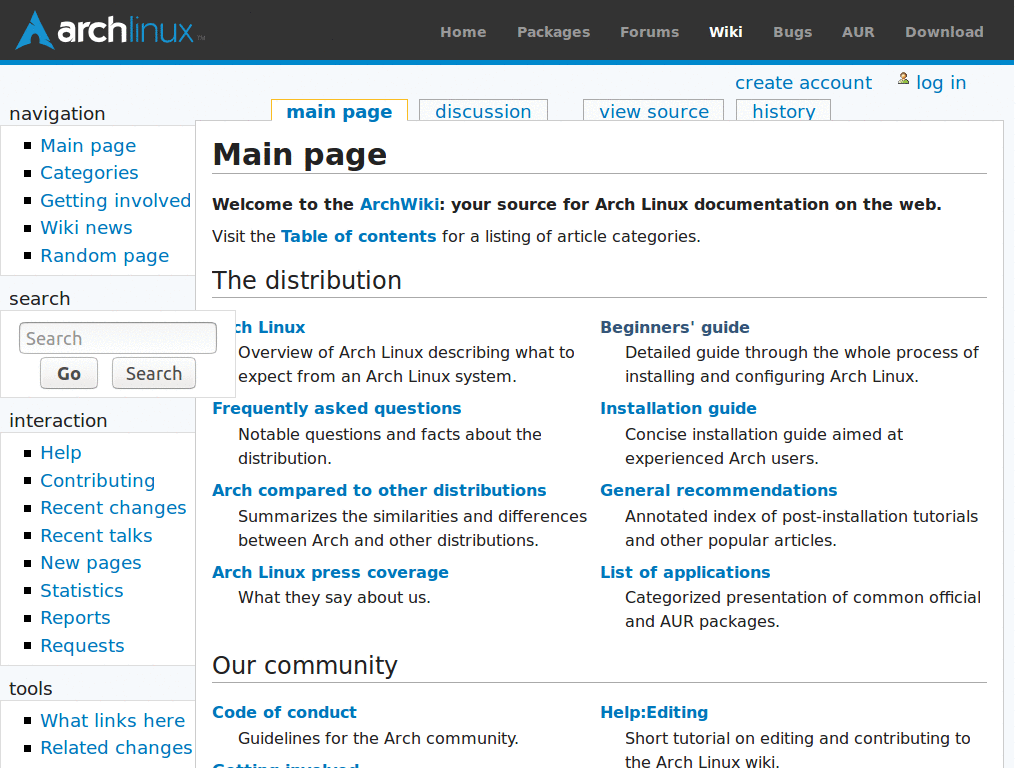This screenshot has height=768, width=1024.
Task: Click the 'Main page' title heading
Action: [x=300, y=155]
